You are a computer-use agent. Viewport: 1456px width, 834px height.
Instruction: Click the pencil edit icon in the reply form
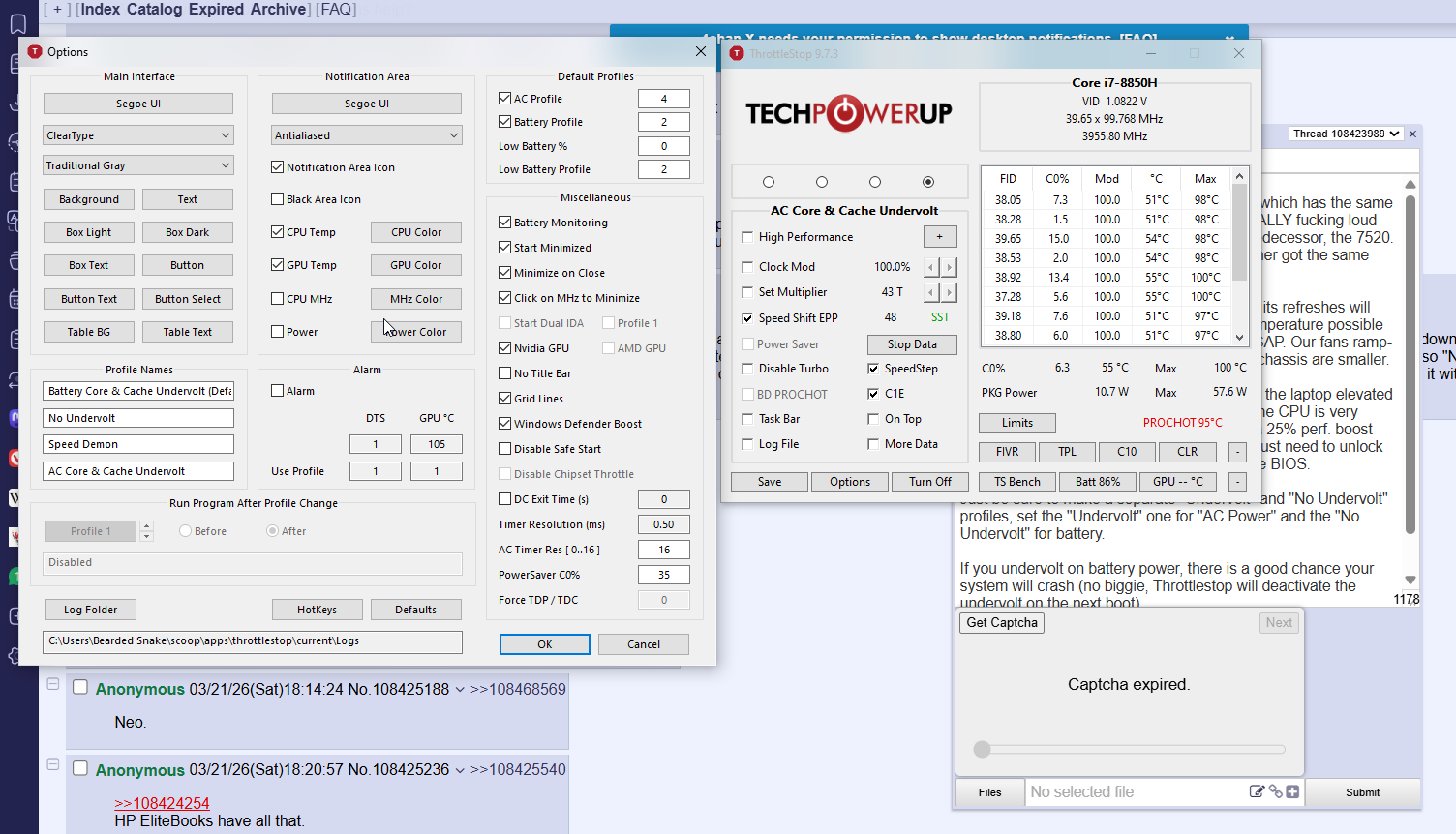(1257, 791)
